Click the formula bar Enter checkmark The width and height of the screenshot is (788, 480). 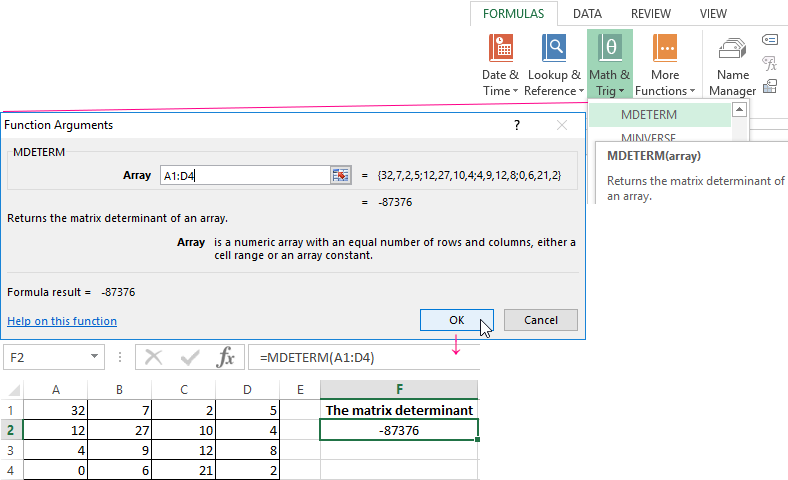tap(190, 357)
